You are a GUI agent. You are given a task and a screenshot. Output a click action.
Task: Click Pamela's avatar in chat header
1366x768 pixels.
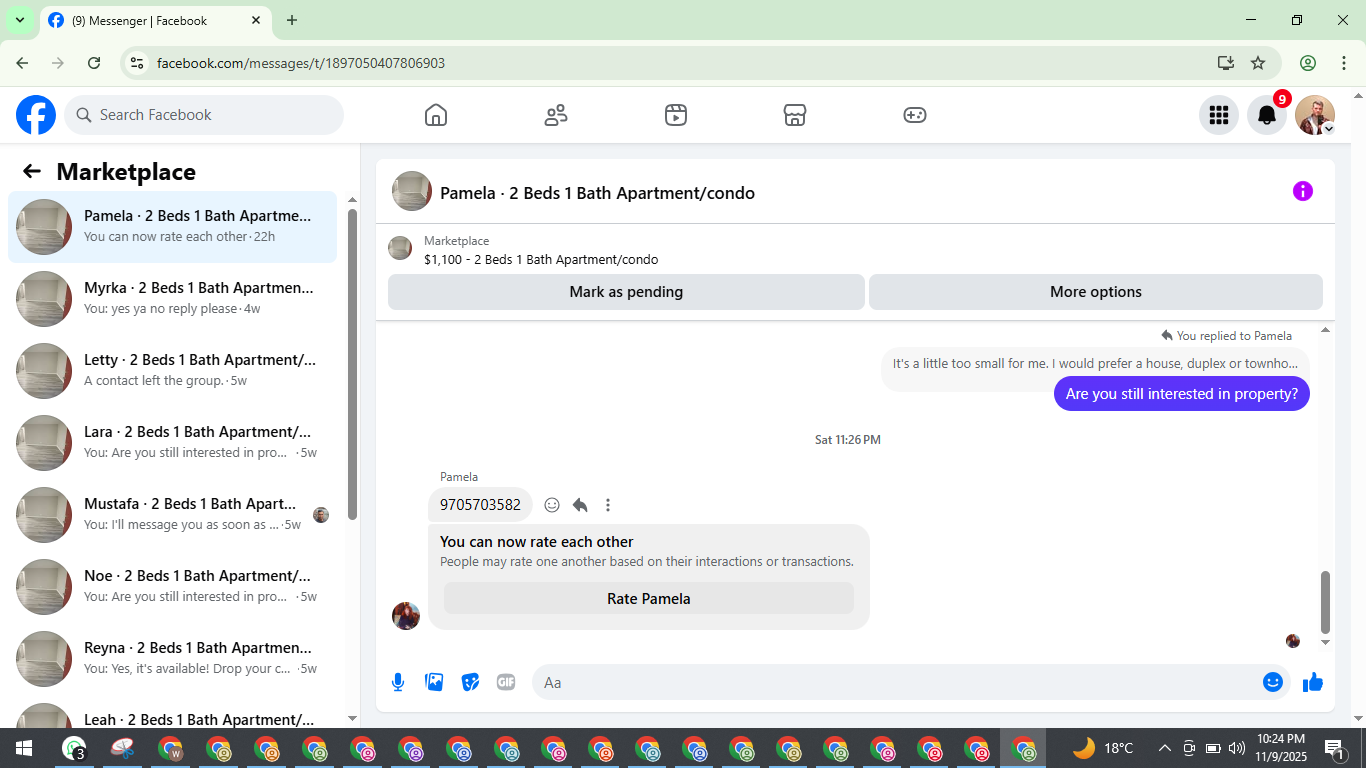[412, 191]
